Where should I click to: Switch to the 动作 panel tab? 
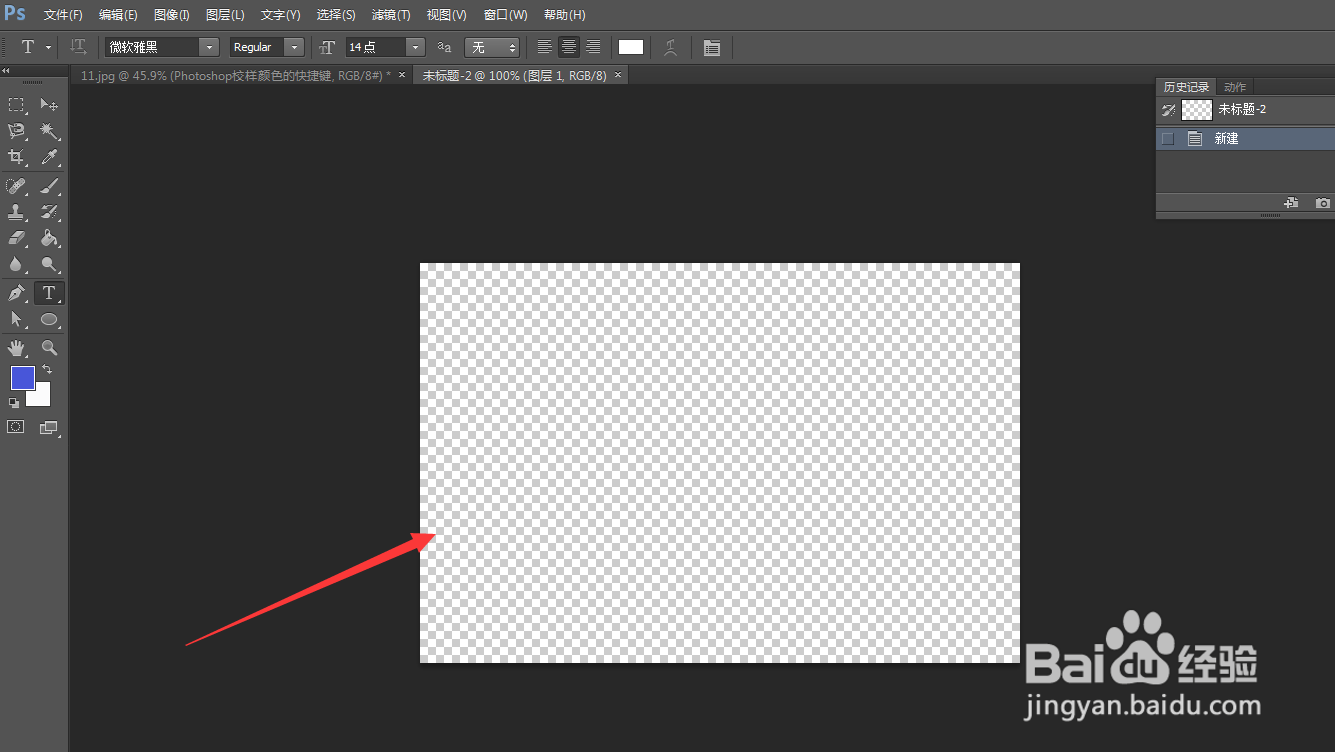[1235, 87]
